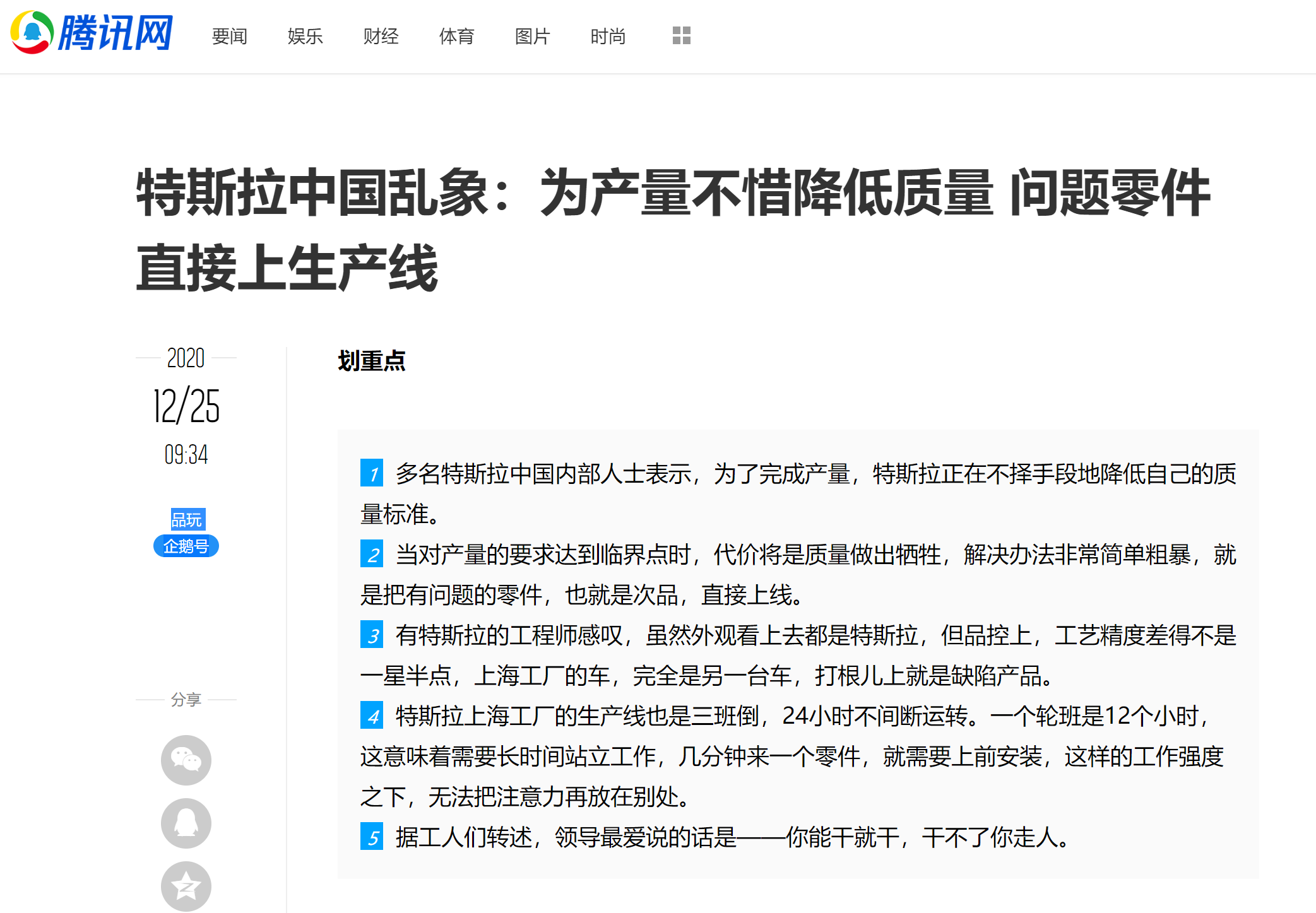Select the 财经 finance section
The image size is (1316, 913).
[x=381, y=37]
